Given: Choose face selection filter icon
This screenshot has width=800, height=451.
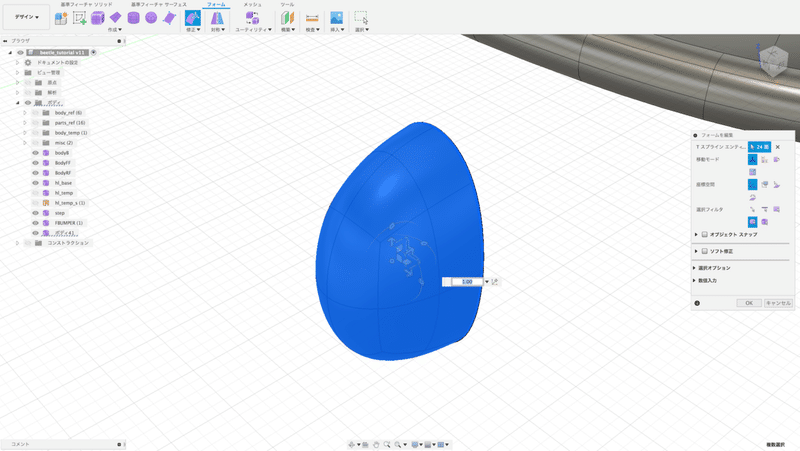Looking at the screenshot, I should point(777,209).
